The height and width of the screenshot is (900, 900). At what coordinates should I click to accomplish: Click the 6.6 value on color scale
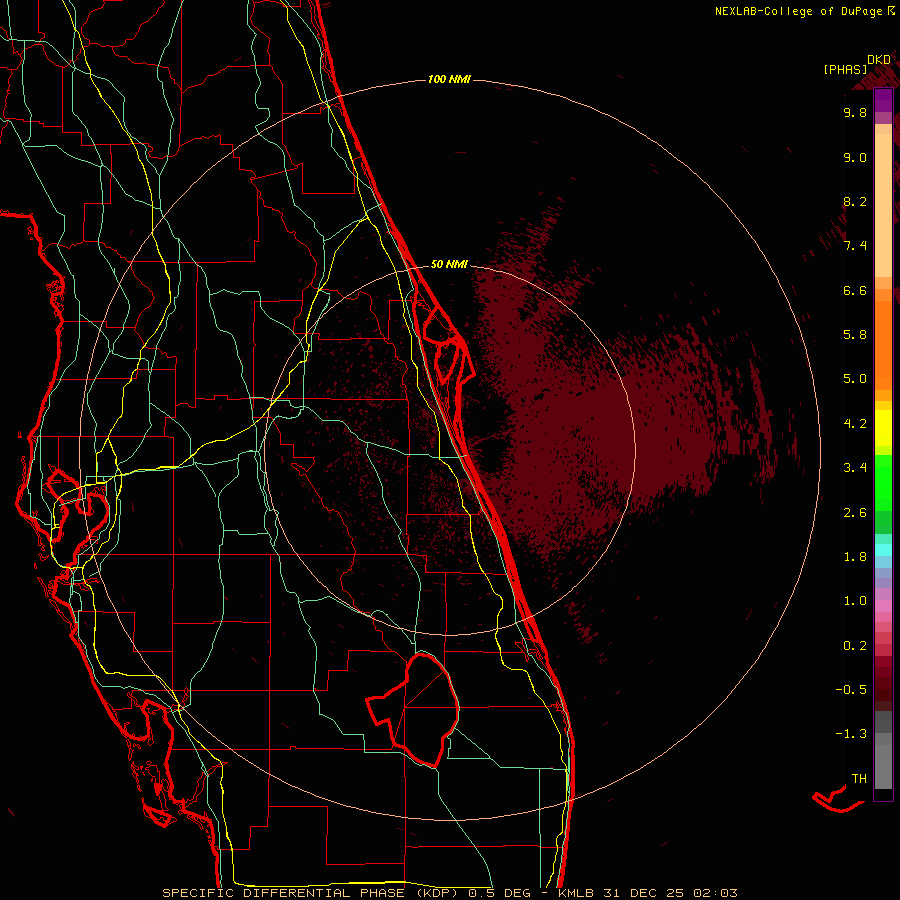click(x=855, y=290)
